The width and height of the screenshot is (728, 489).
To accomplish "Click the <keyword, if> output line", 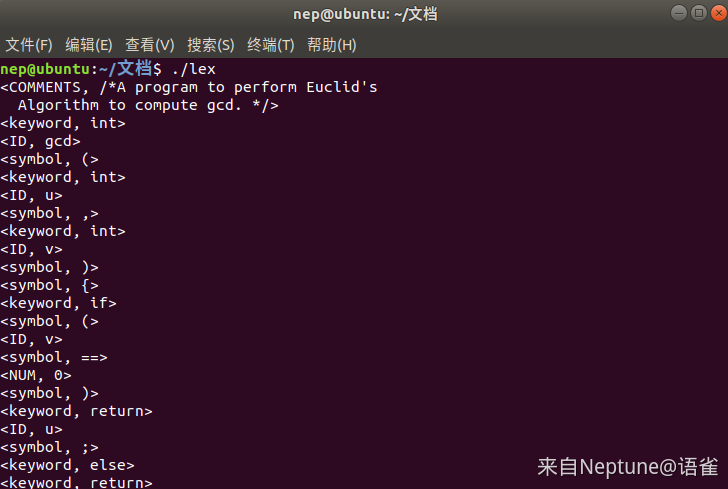I will pos(58,303).
